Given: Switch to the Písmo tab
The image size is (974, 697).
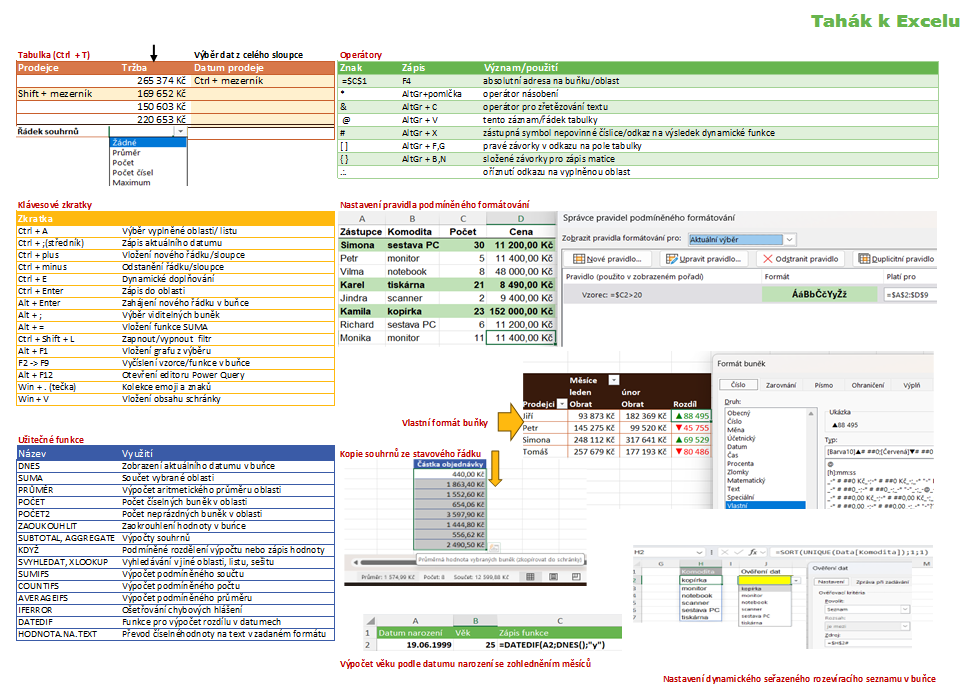Looking at the screenshot, I should click(x=824, y=385).
